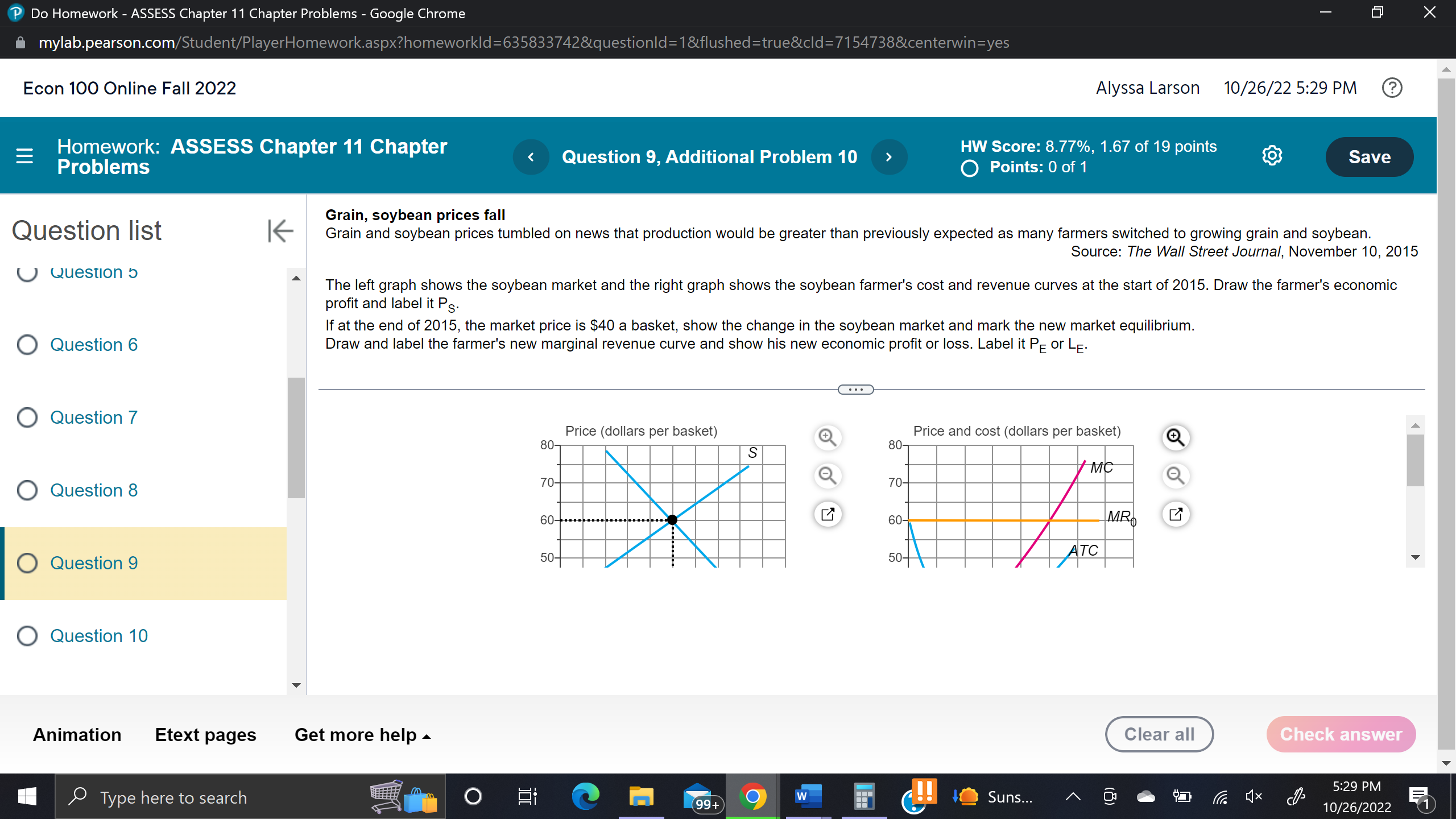Open the hamburger menu next to Homework title

point(24,156)
